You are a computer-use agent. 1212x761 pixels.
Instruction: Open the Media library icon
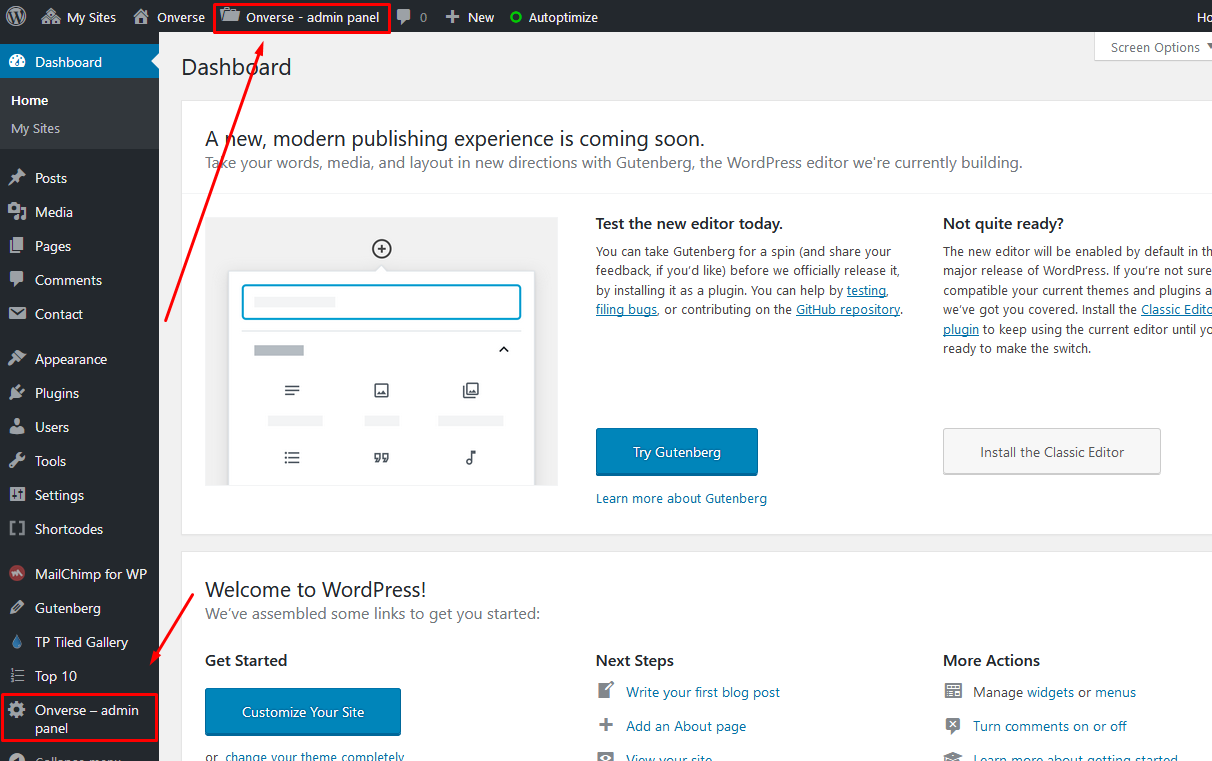[17, 212]
